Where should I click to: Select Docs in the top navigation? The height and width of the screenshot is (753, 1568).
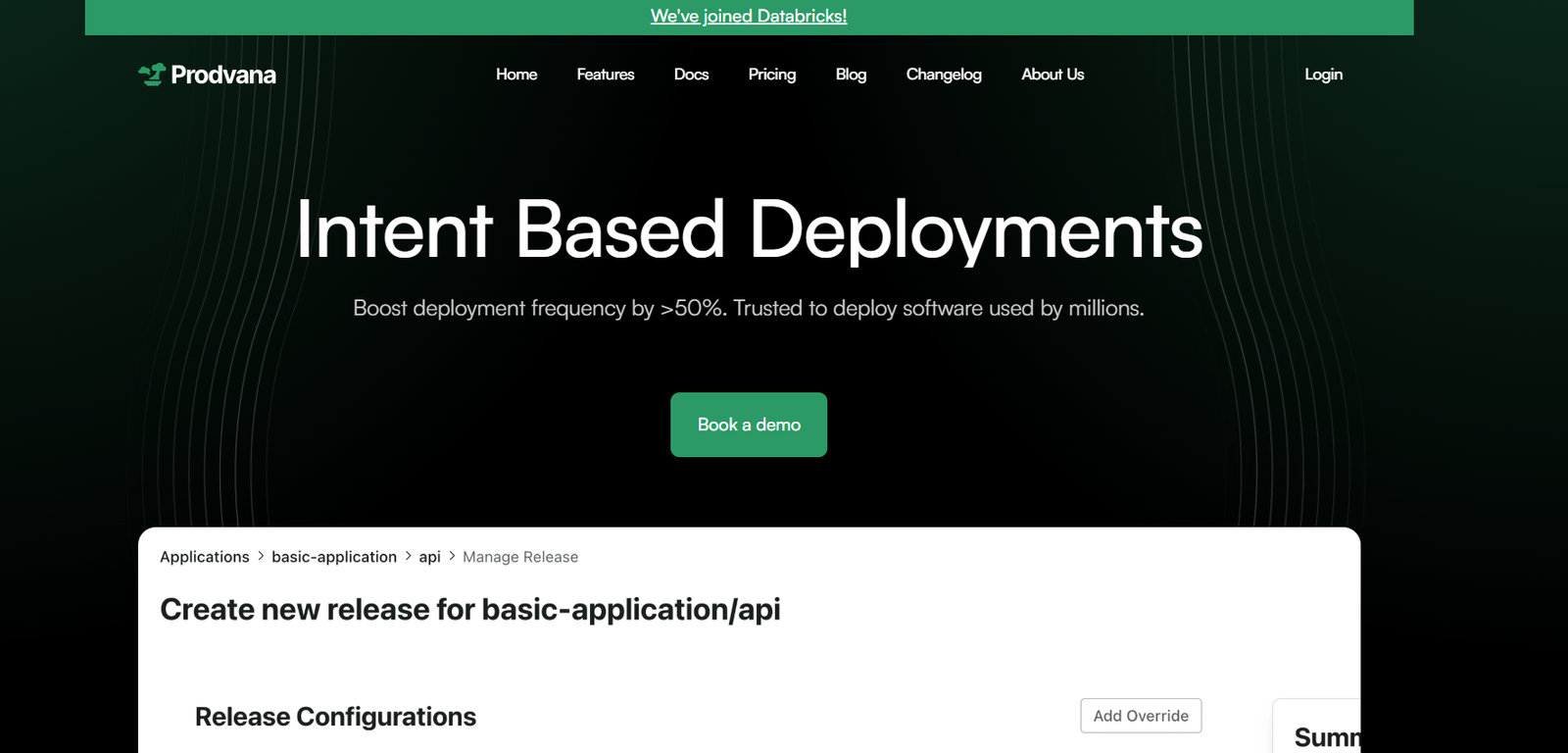click(691, 75)
